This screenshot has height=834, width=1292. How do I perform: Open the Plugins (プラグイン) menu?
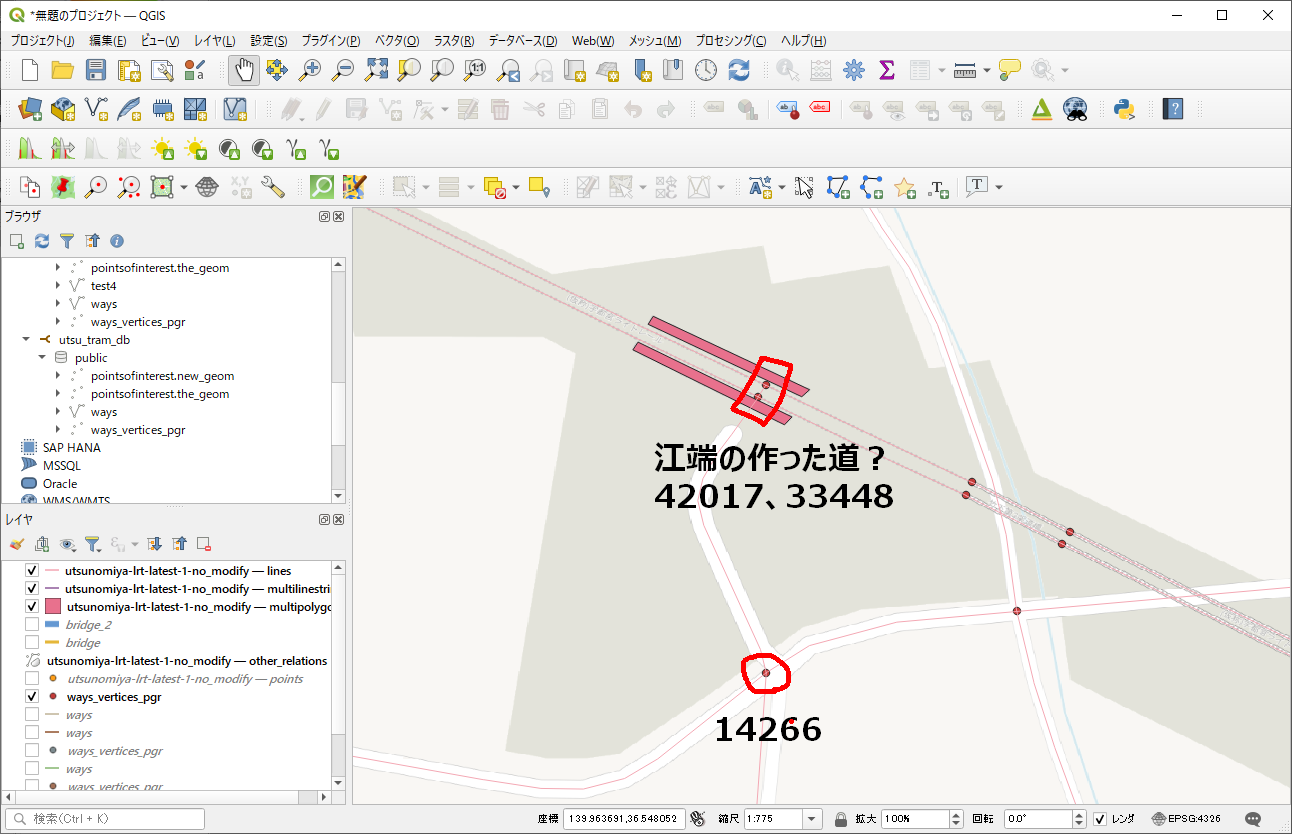[330, 41]
